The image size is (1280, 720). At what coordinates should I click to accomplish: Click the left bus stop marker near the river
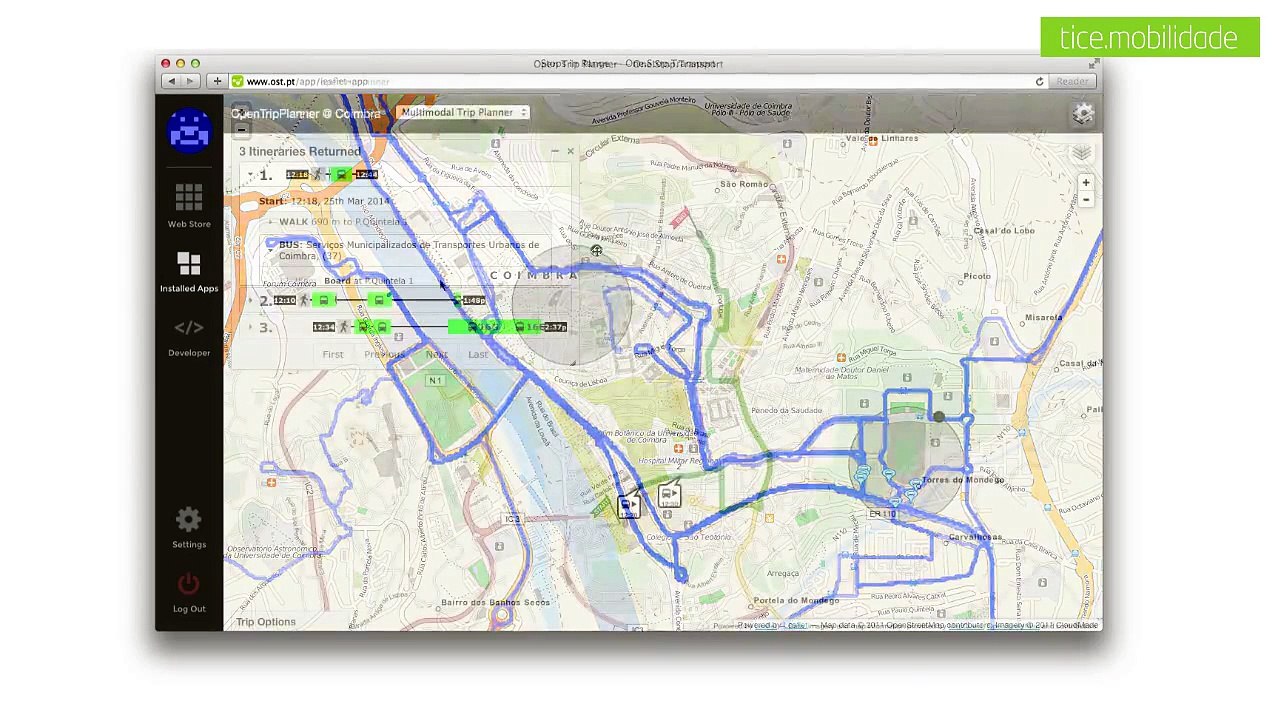click(x=628, y=506)
